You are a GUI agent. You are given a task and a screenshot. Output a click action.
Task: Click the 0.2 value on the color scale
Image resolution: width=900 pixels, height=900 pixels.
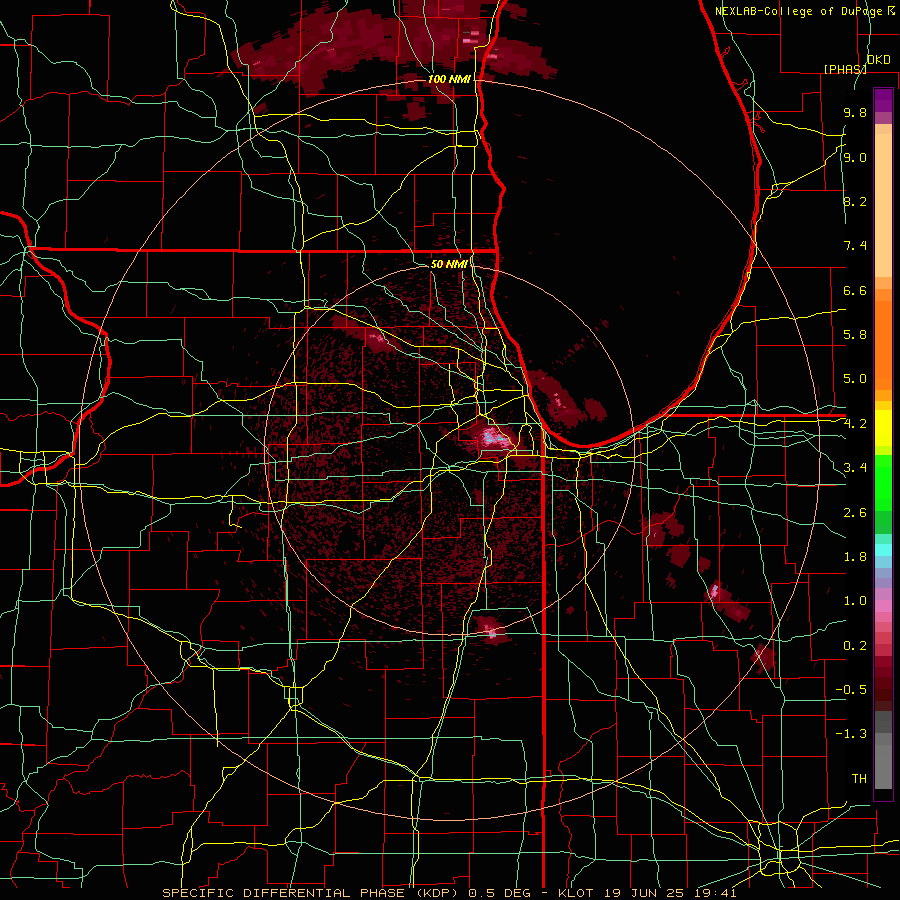[x=855, y=646]
